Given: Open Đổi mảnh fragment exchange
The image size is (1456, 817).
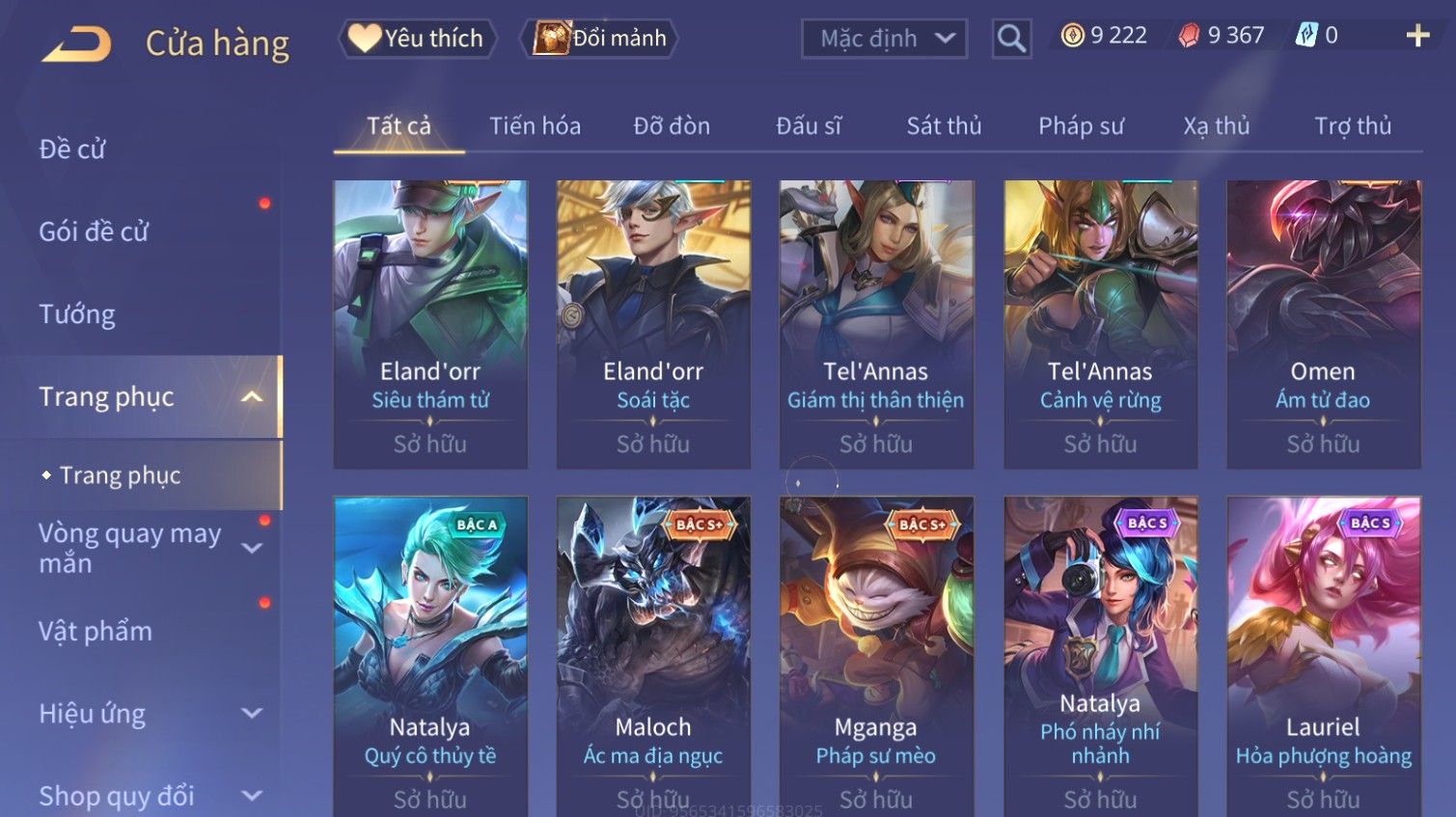Looking at the screenshot, I should [600, 39].
